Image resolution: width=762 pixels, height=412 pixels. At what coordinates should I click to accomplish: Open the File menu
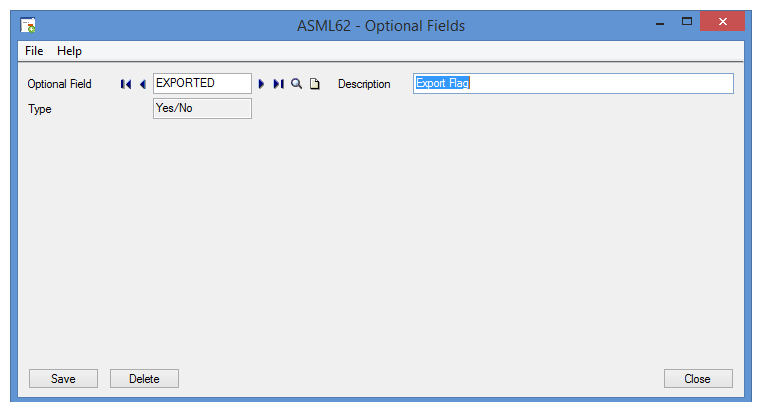tap(34, 51)
